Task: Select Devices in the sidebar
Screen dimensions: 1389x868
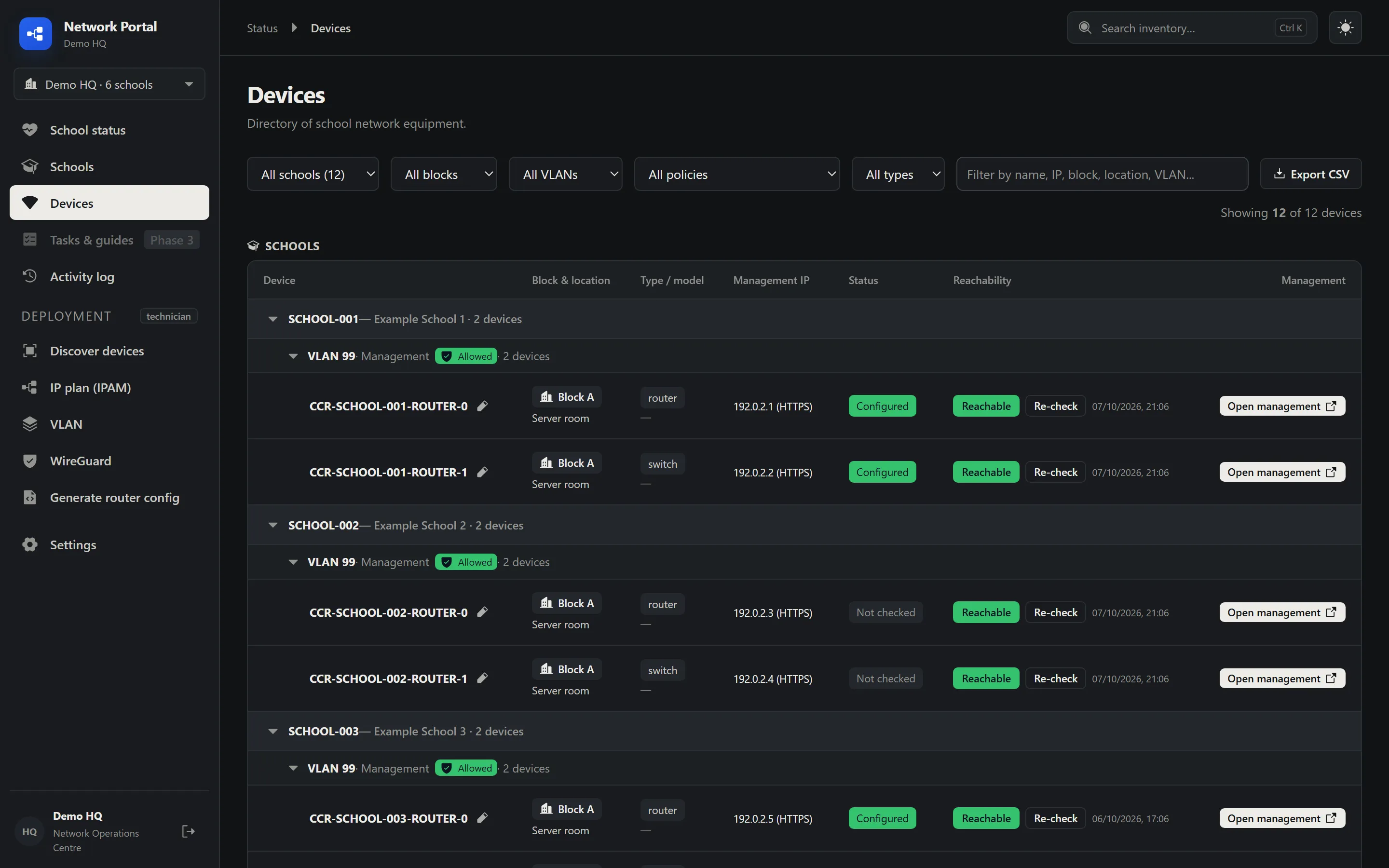Action: pyautogui.click(x=109, y=203)
